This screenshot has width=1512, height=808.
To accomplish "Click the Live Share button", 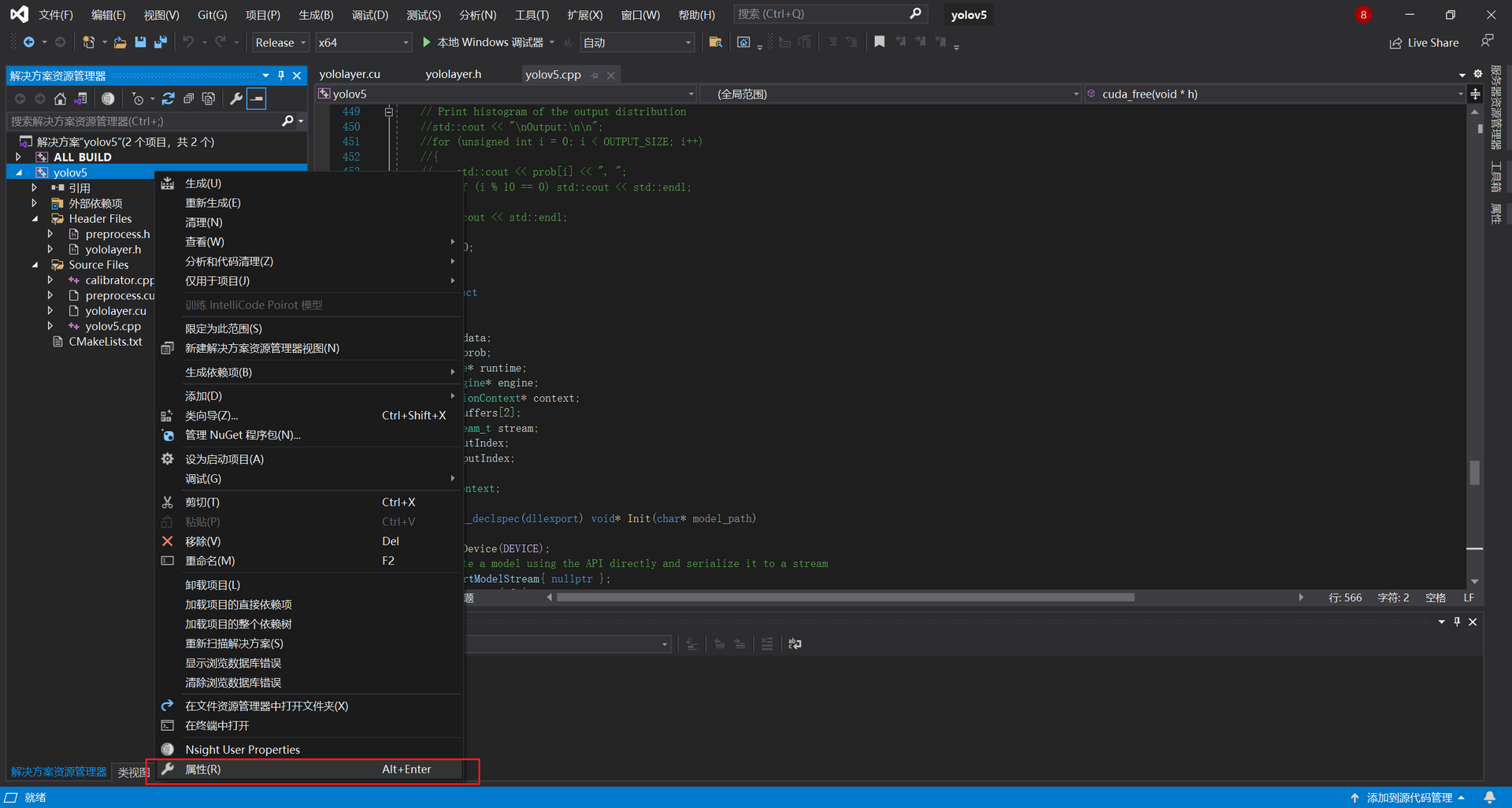I will point(1424,43).
